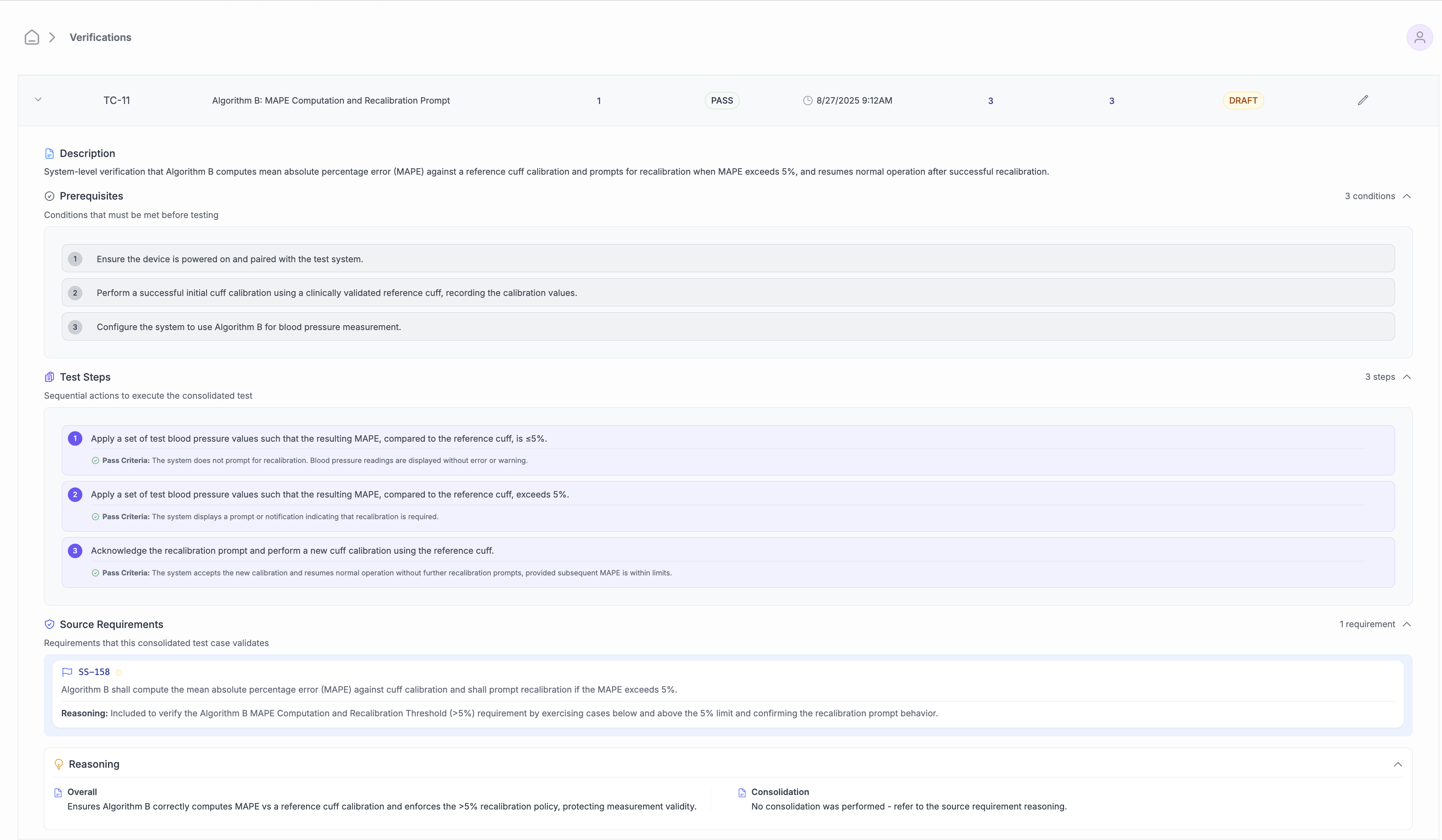Viewport: 1442px width, 840px height.
Task: Click the Overall document icon
Action: point(58,793)
